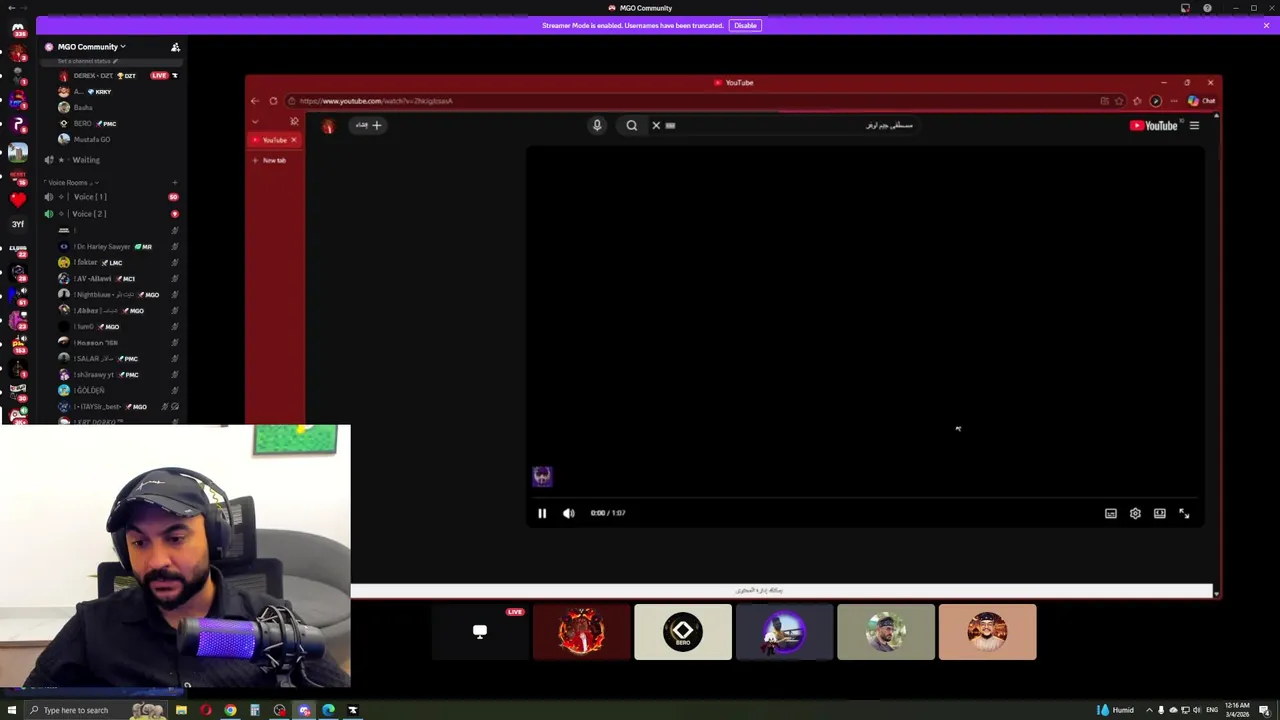The height and width of the screenshot is (720, 1280).
Task: Open the browser Copilot Chat button
Action: [x=1202, y=101]
